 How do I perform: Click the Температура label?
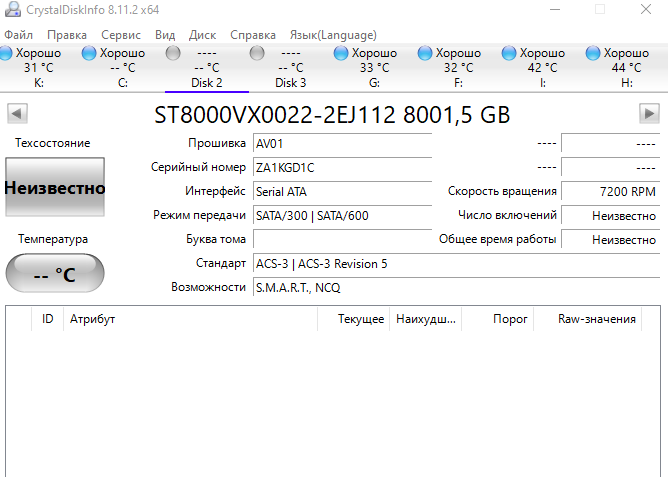tap(53, 239)
